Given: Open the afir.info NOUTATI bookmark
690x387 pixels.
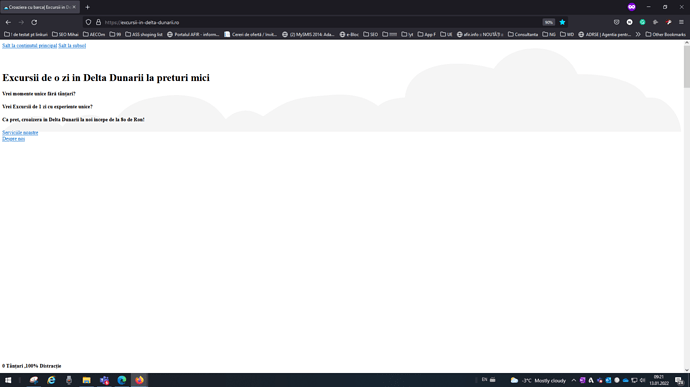Looking at the screenshot, I should tap(480, 34).
